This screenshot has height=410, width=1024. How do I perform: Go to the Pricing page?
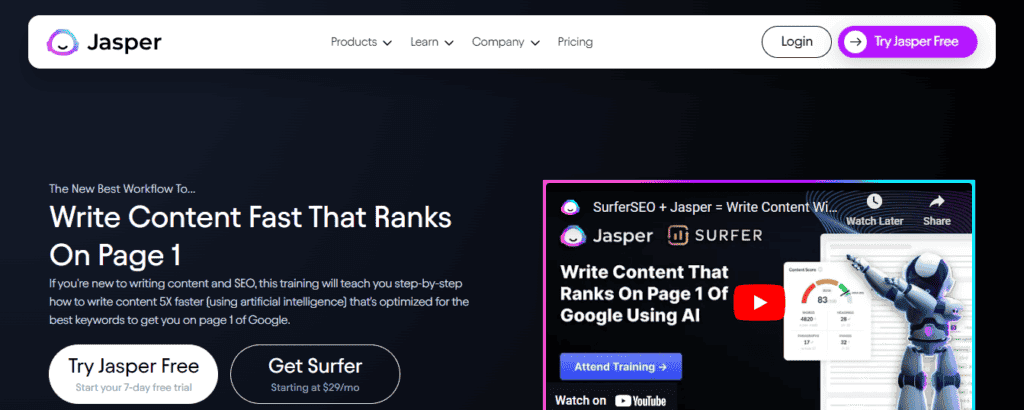[x=575, y=42]
